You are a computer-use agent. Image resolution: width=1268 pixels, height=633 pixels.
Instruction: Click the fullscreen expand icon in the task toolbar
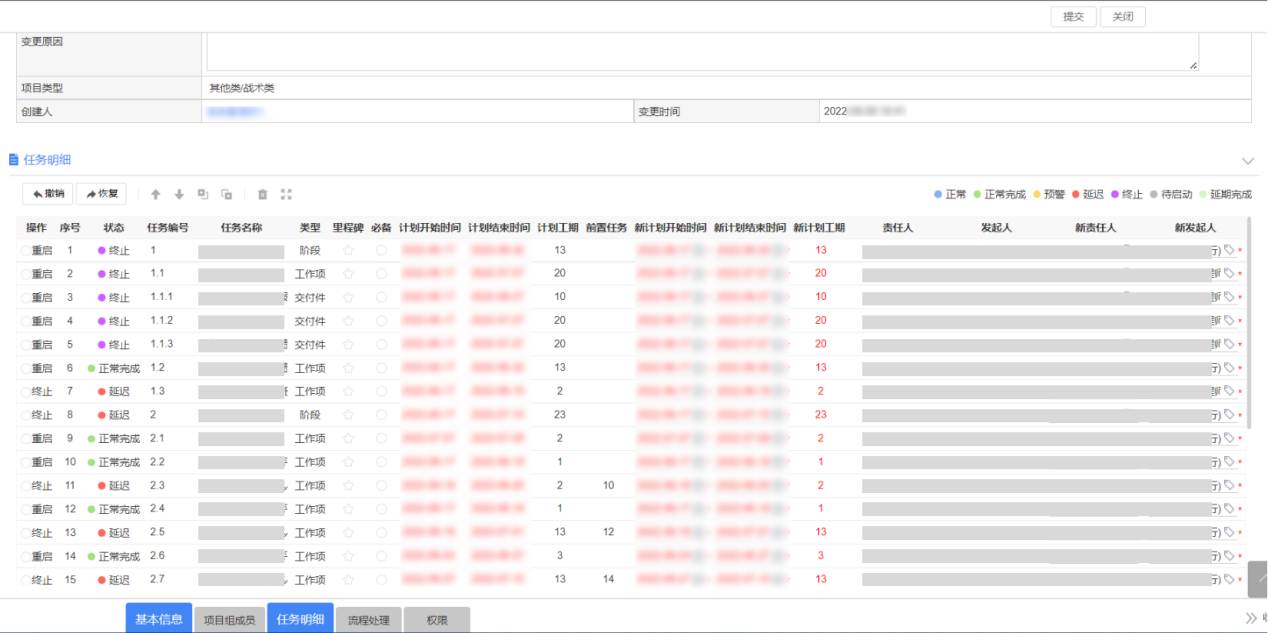[286, 194]
